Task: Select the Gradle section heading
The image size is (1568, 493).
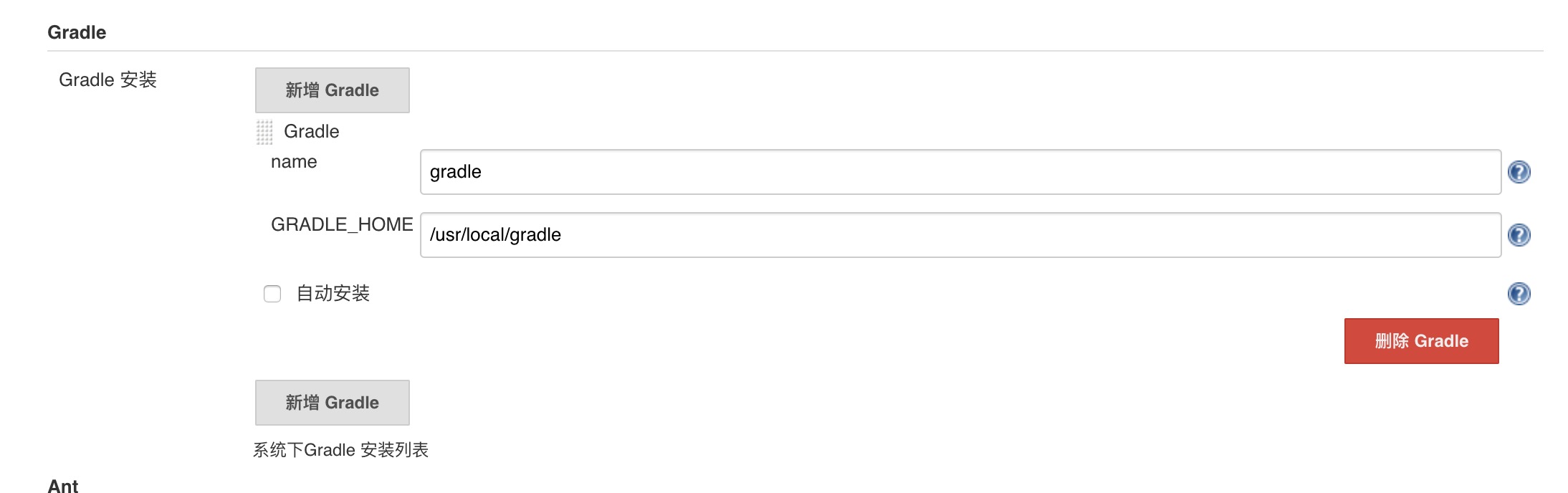Action: (76, 32)
